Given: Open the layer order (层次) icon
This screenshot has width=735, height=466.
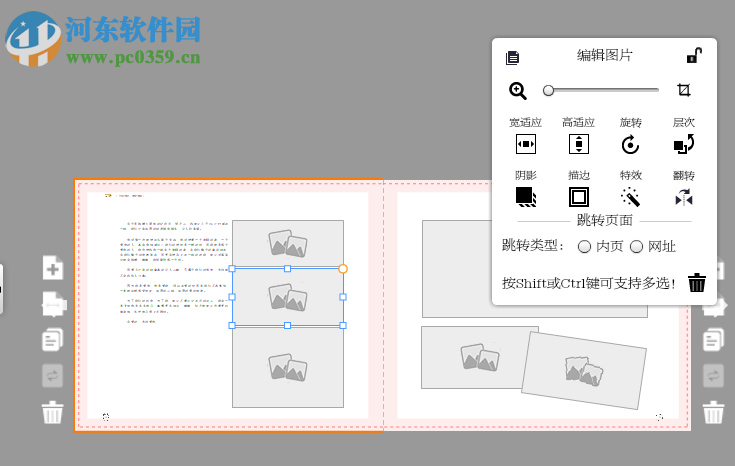Looking at the screenshot, I should pyautogui.click(x=683, y=144).
